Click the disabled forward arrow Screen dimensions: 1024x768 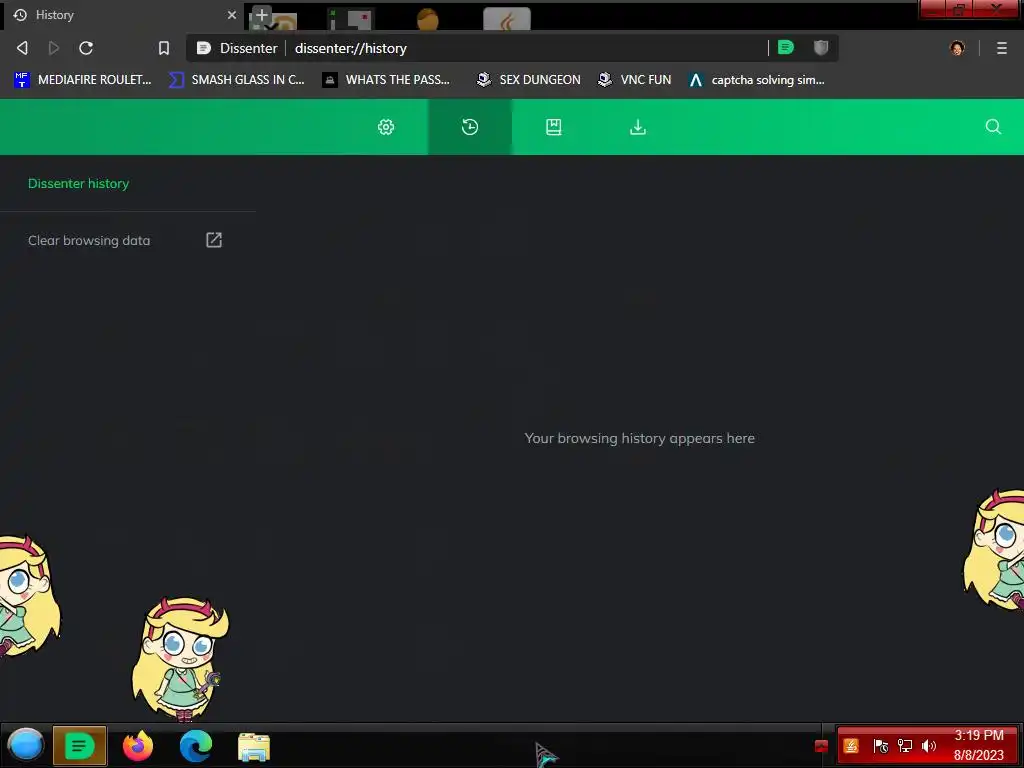[54, 48]
